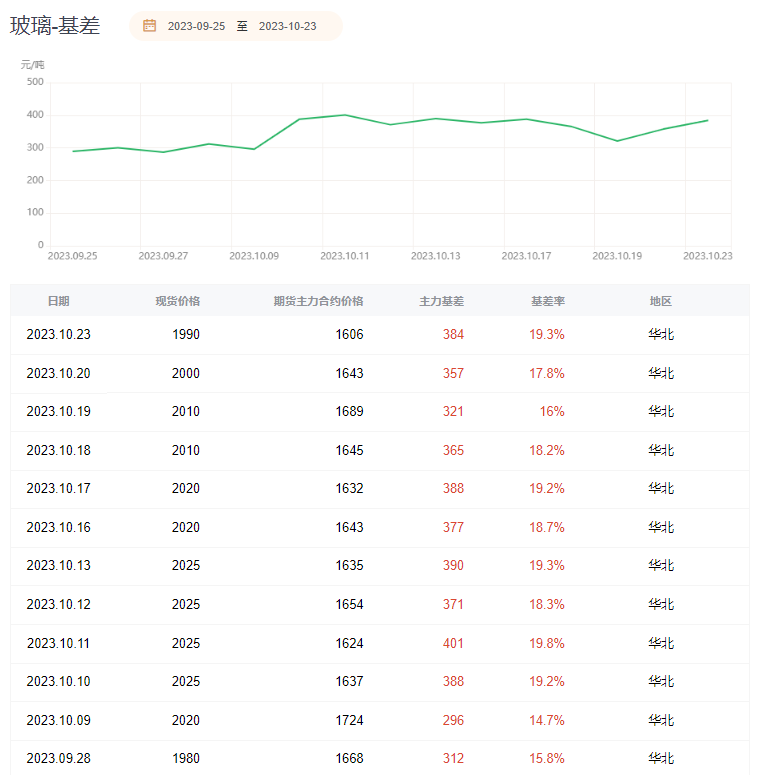Click the 玻璃-基差 chart title

click(55, 26)
